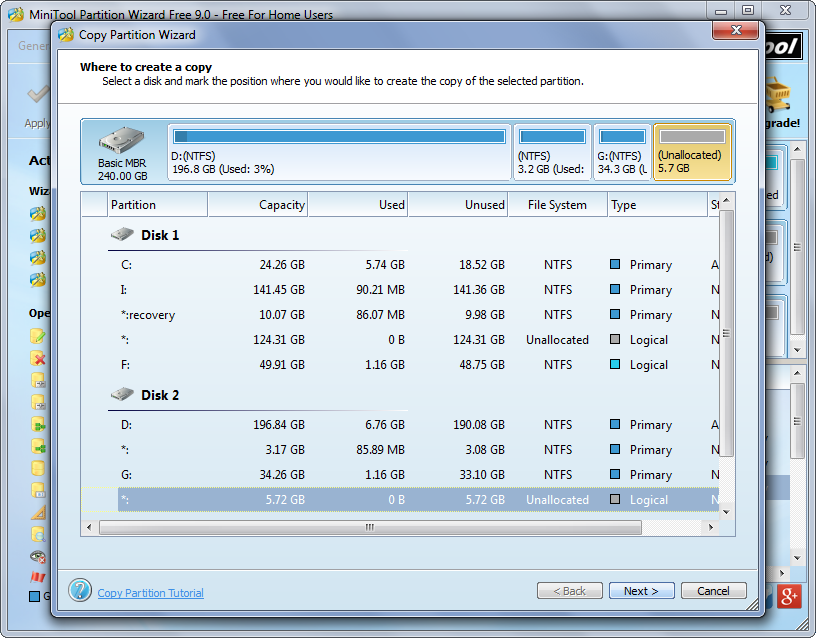816x638 pixels.
Task: Click the fourth wizard icon in the main window's sidebar
Action: [x=37, y=279]
